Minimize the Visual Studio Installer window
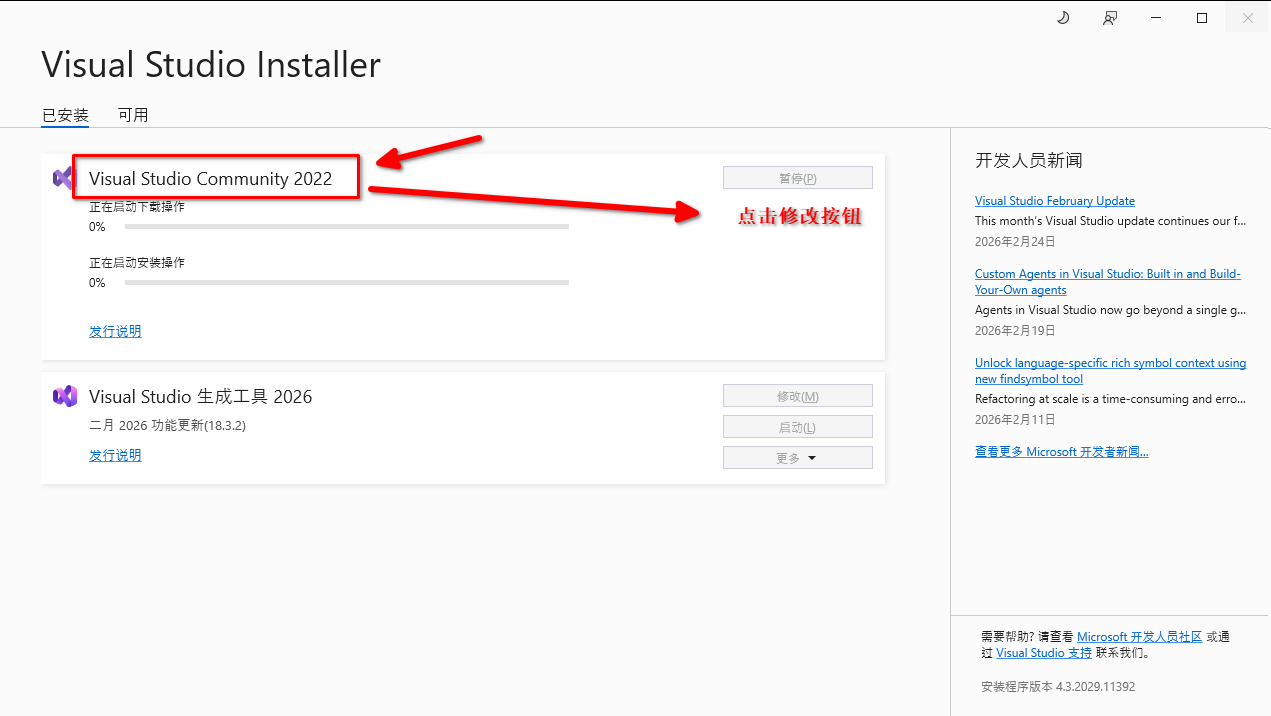 pos(1156,18)
